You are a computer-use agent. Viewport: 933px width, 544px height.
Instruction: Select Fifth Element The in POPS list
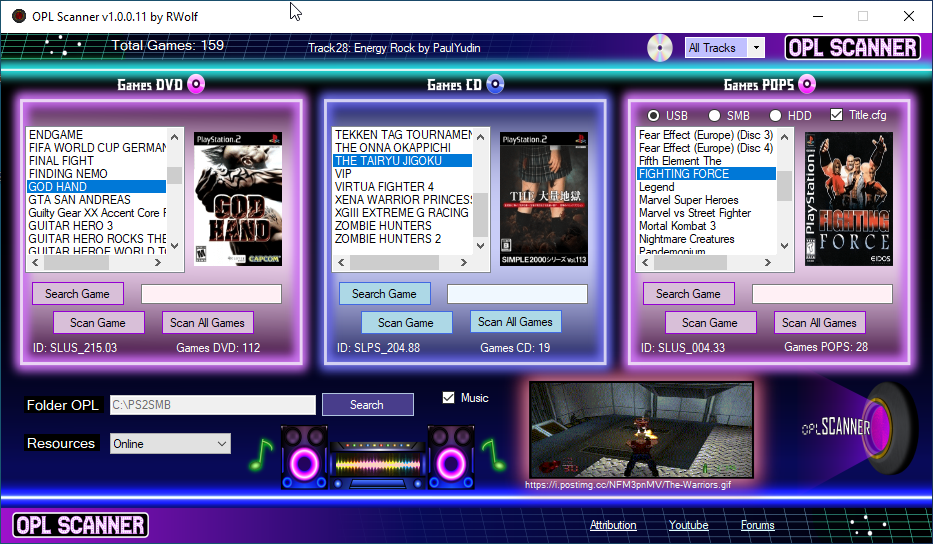tap(680, 161)
